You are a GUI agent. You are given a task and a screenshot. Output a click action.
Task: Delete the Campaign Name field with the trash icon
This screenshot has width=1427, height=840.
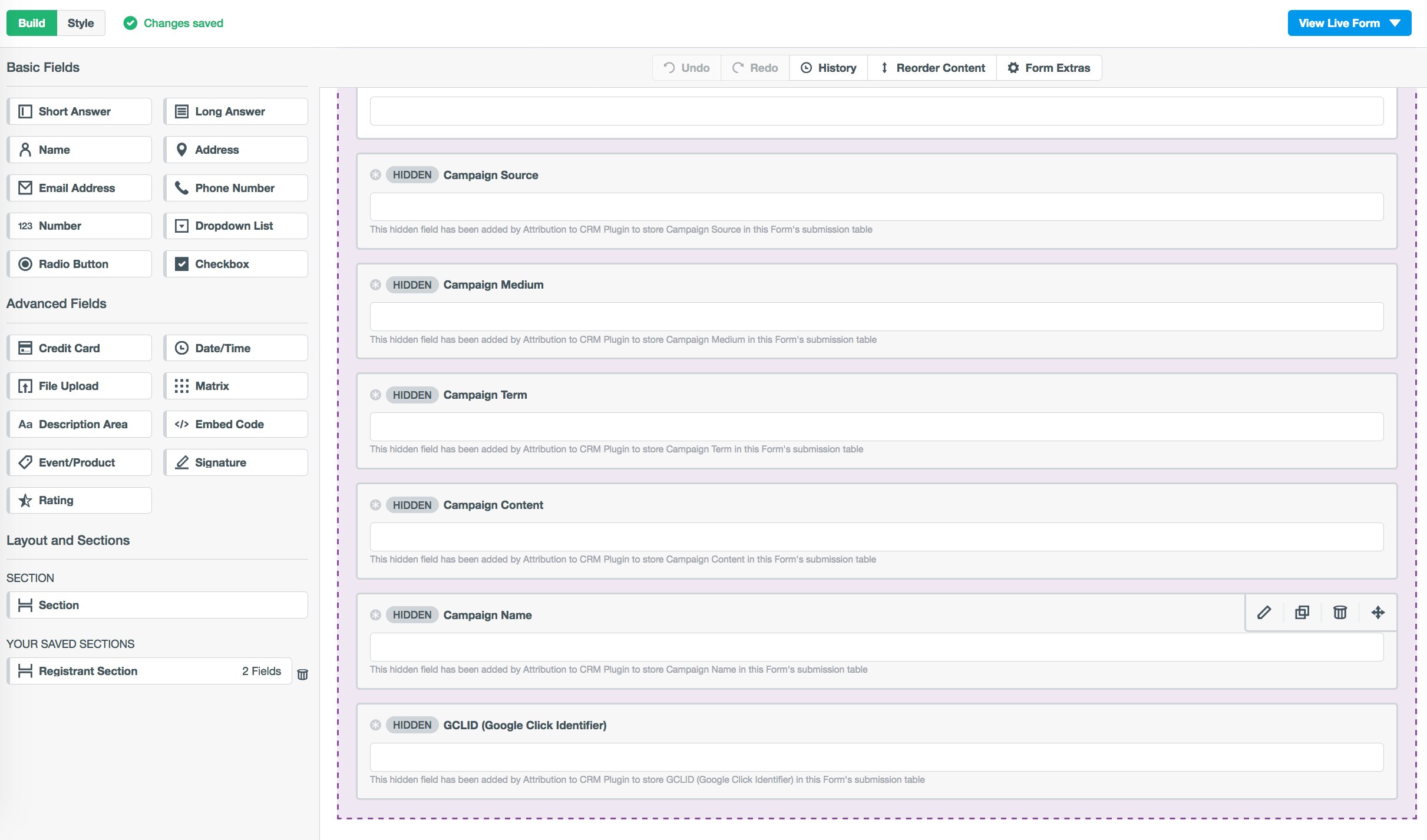tap(1340, 613)
